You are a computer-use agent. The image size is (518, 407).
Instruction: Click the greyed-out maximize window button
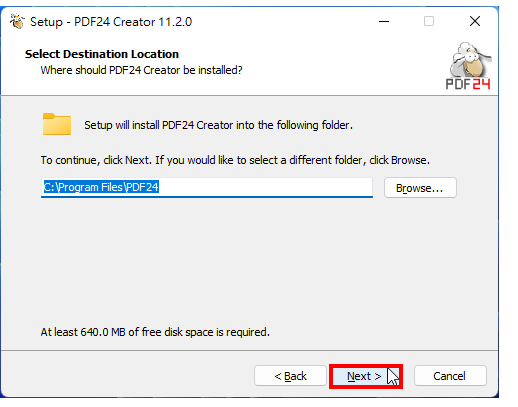pos(429,22)
